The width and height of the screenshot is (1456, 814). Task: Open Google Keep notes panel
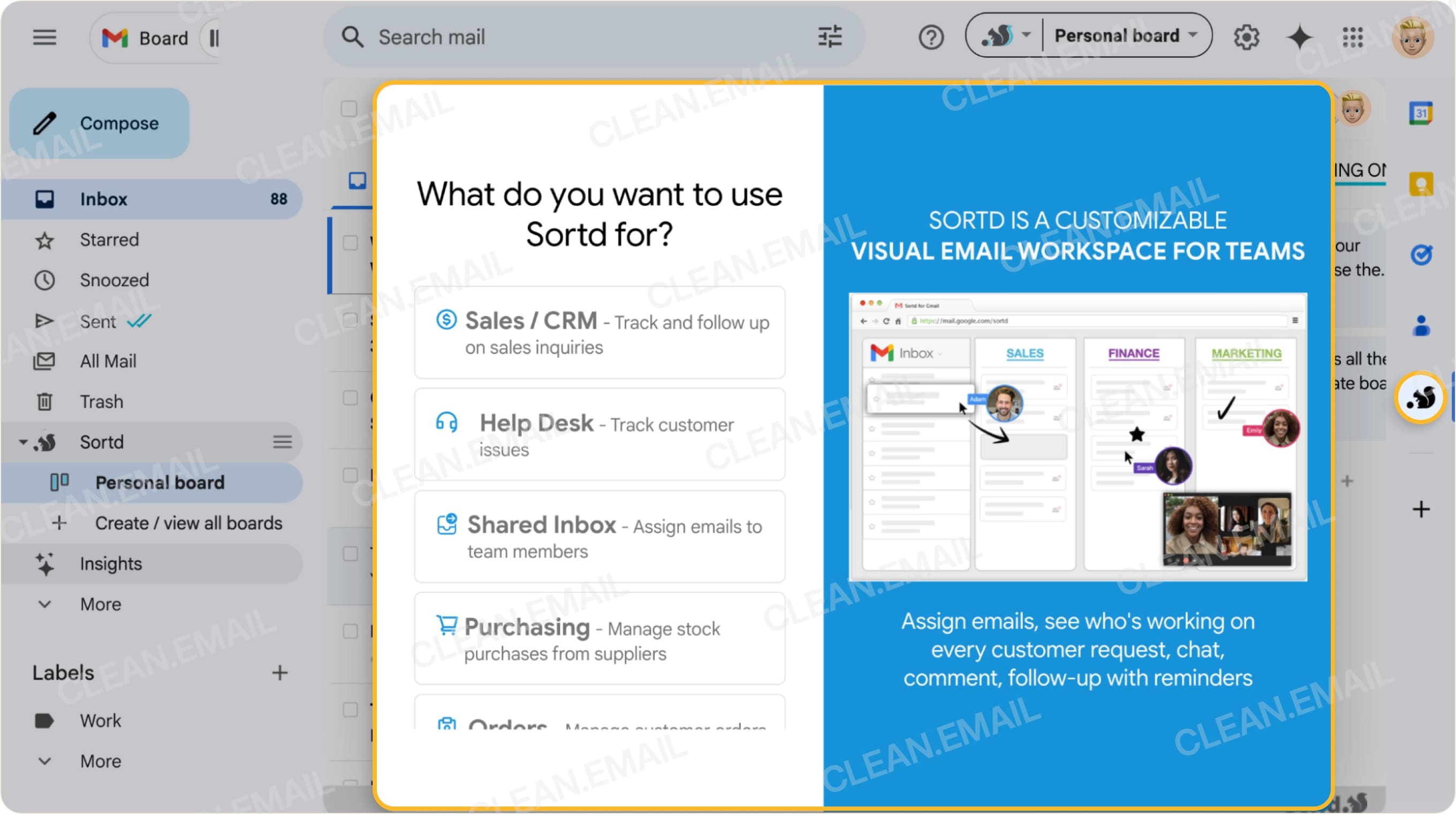click(x=1422, y=183)
